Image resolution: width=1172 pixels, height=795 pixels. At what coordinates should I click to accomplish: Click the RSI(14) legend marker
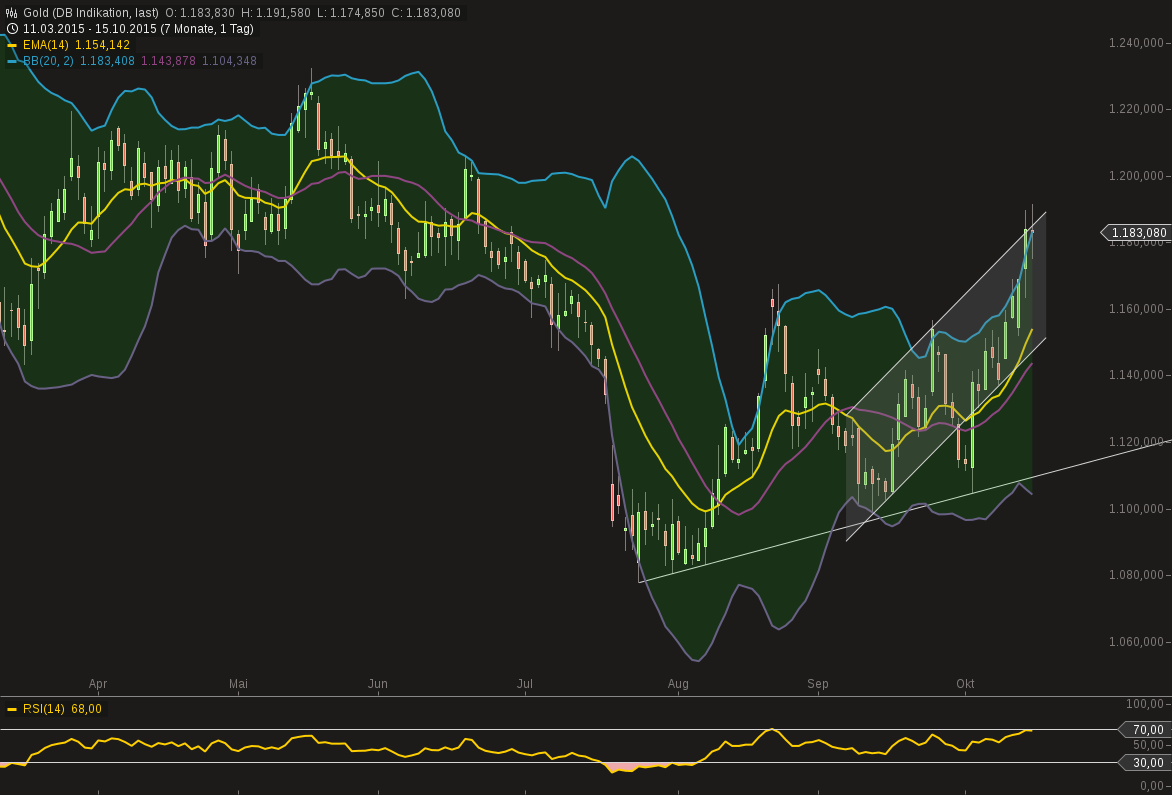pyautogui.click(x=14, y=708)
